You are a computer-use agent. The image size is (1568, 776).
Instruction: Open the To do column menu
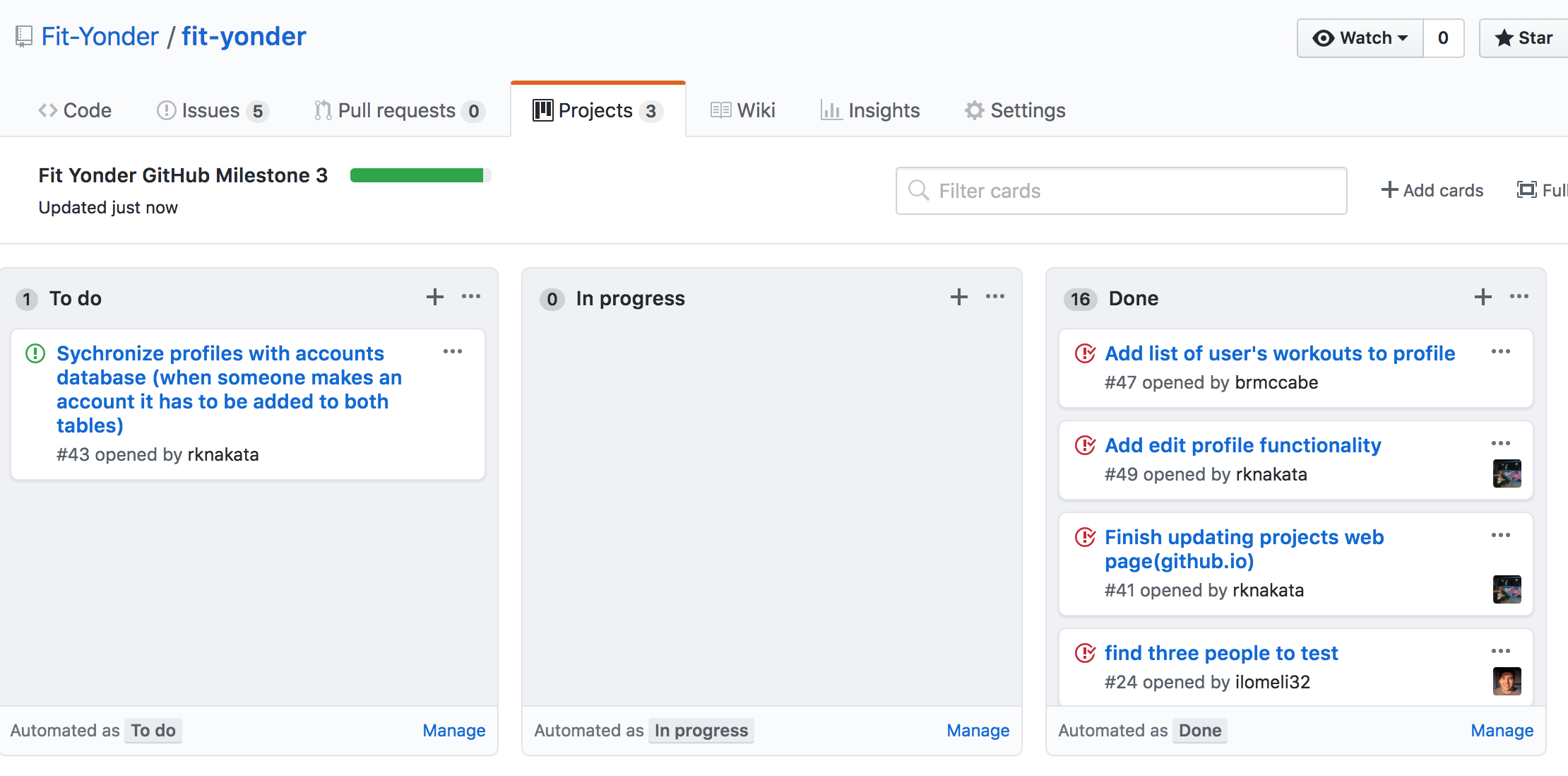[x=471, y=297]
